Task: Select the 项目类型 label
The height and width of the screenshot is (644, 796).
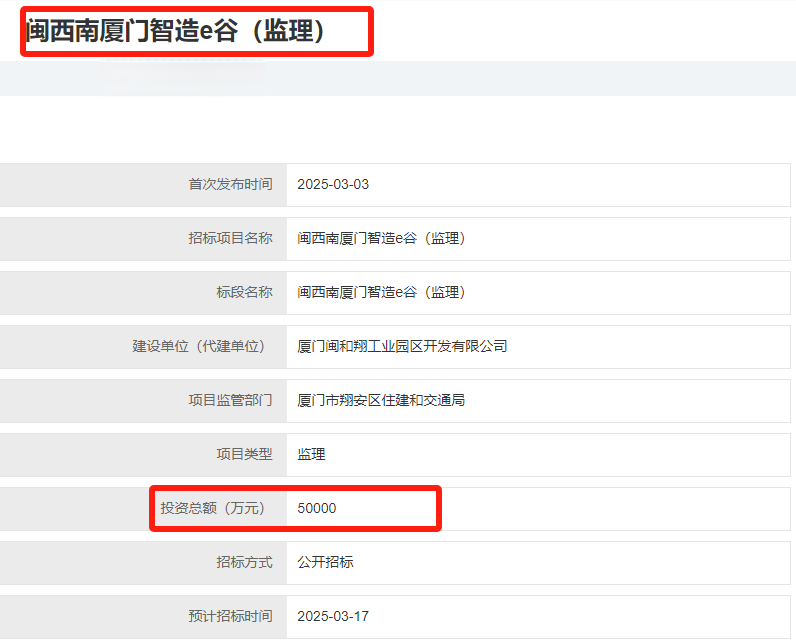Action: [245, 454]
